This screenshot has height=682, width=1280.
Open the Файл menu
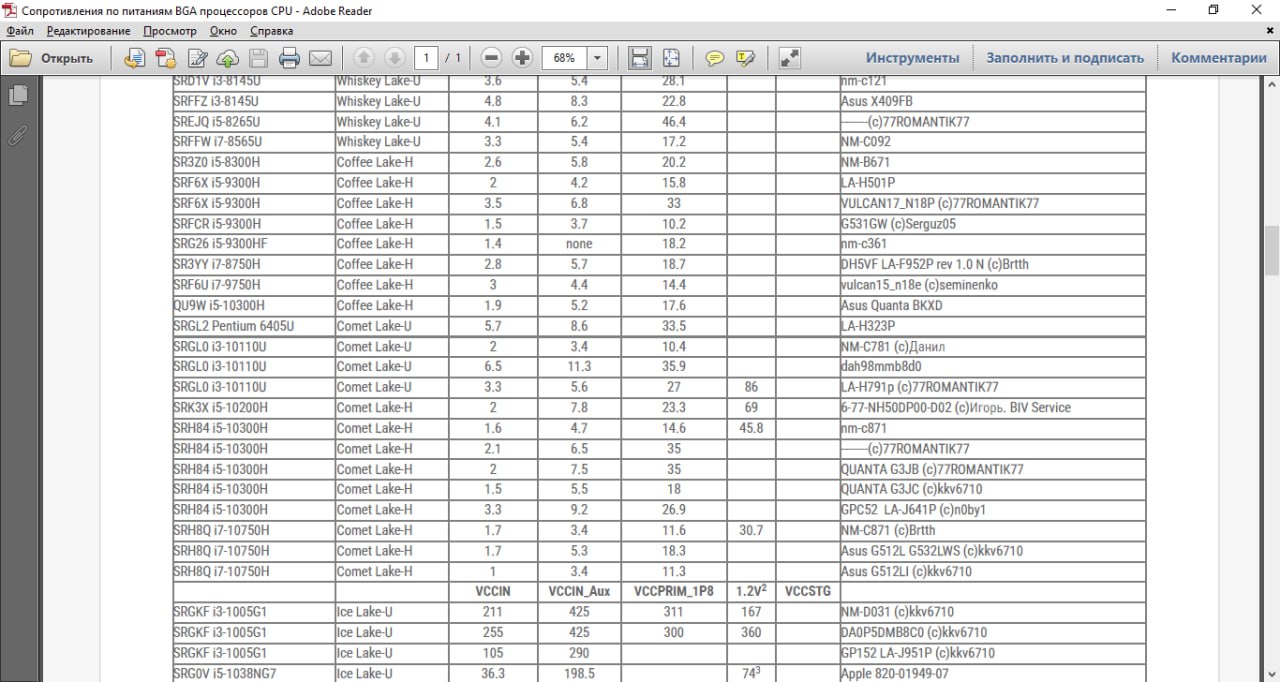coord(20,31)
